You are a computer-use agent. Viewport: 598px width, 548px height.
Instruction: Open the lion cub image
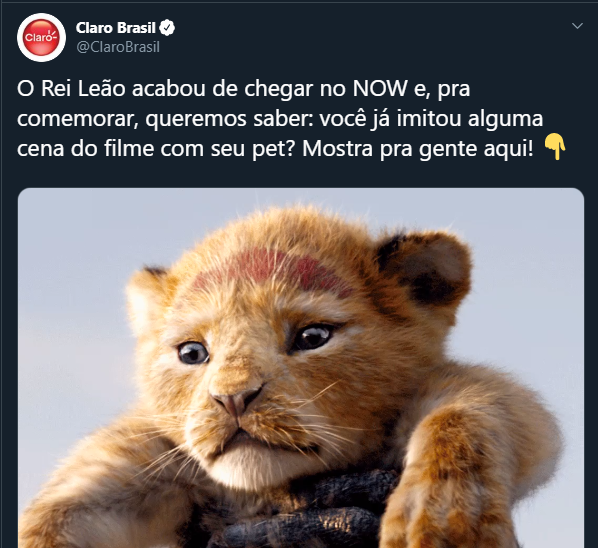point(301,368)
